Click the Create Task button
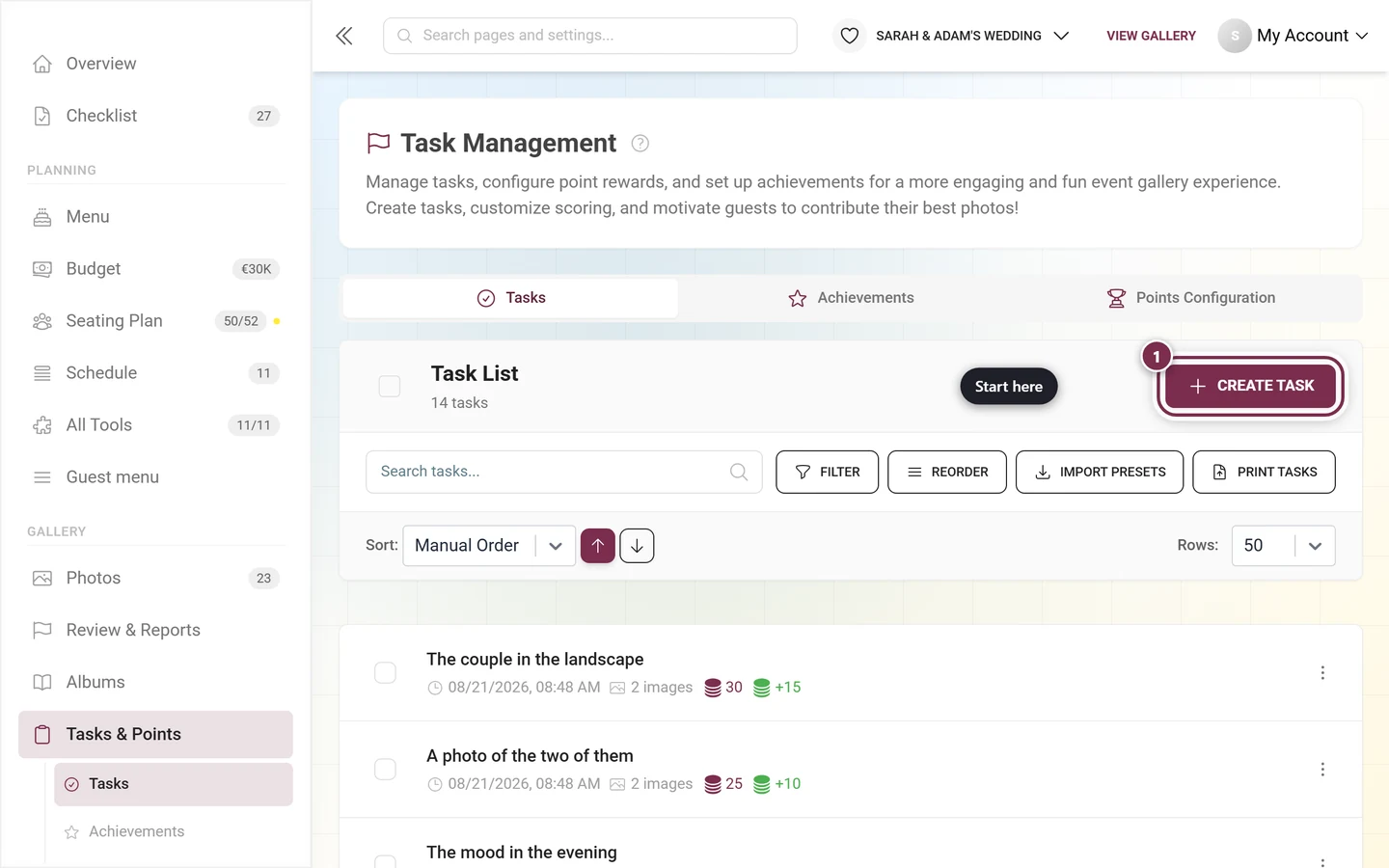 pyautogui.click(x=1250, y=386)
